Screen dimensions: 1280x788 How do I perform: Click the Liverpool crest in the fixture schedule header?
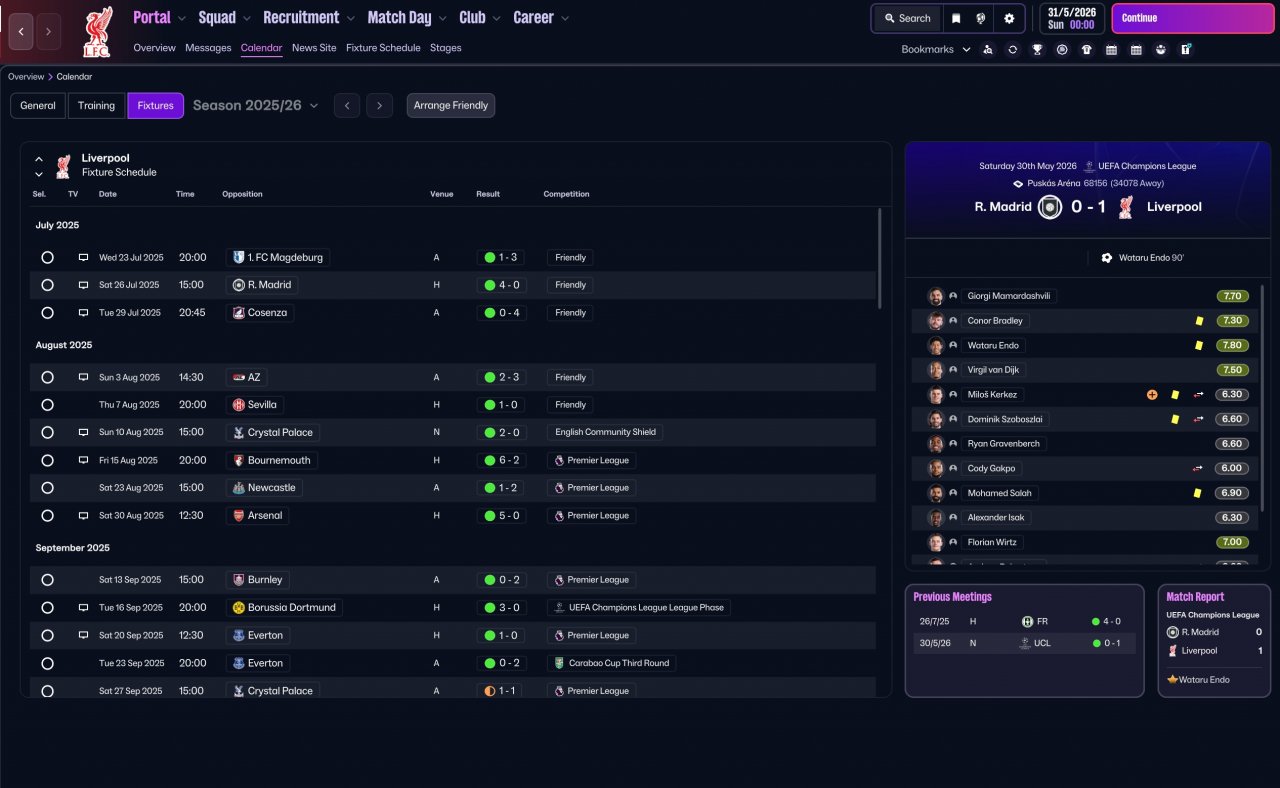tap(64, 165)
